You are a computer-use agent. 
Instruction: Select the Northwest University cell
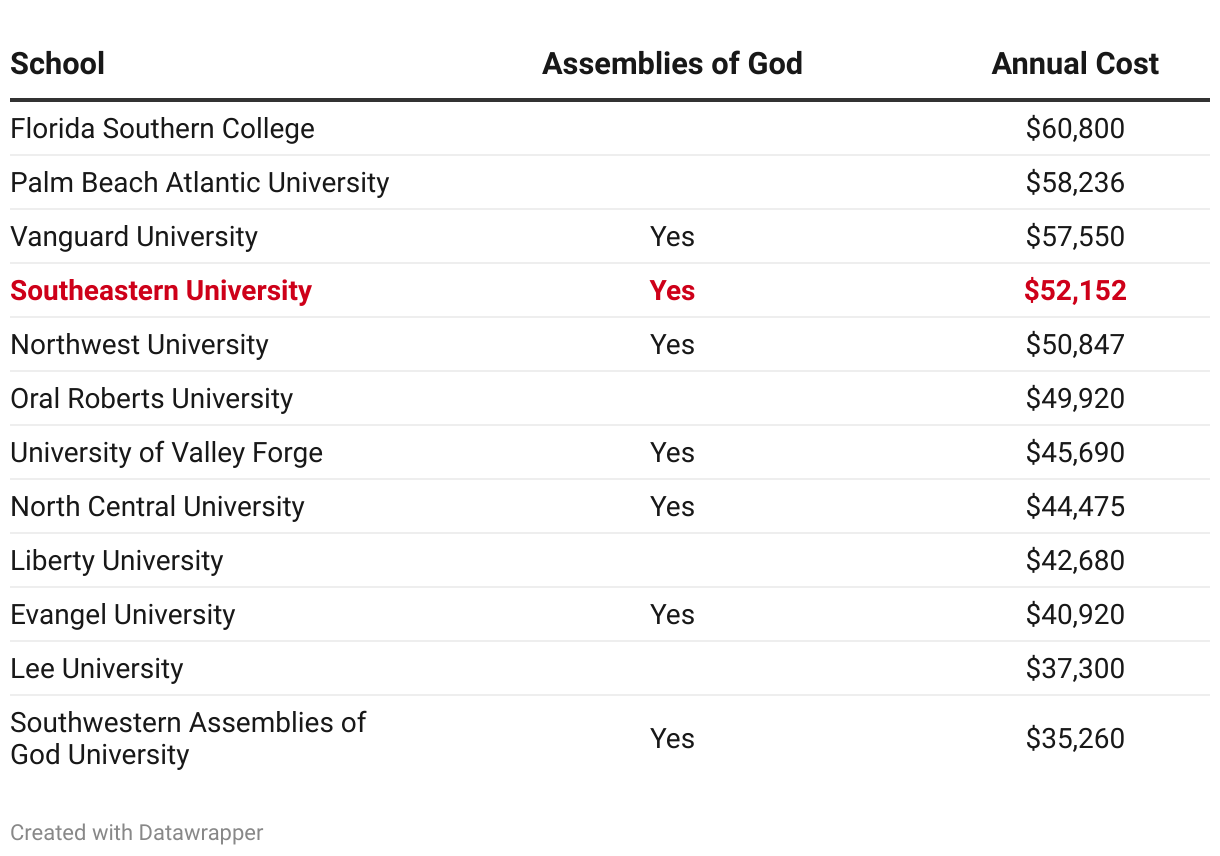pyautogui.click(x=139, y=345)
